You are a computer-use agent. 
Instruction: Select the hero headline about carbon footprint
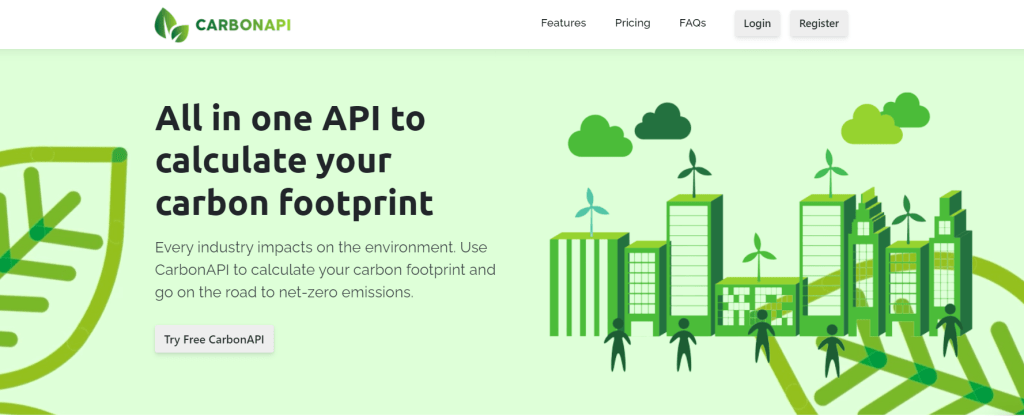(294, 161)
